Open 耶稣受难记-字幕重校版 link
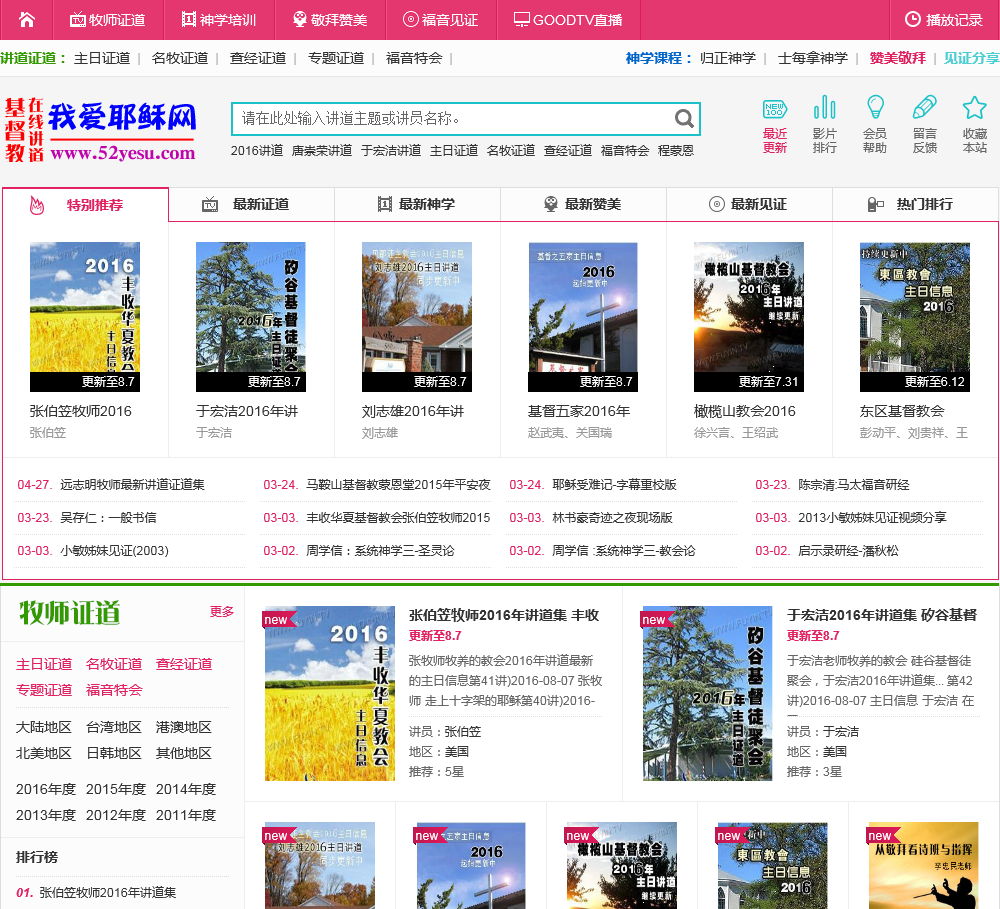This screenshot has height=909, width=1000. pyautogui.click(x=614, y=485)
